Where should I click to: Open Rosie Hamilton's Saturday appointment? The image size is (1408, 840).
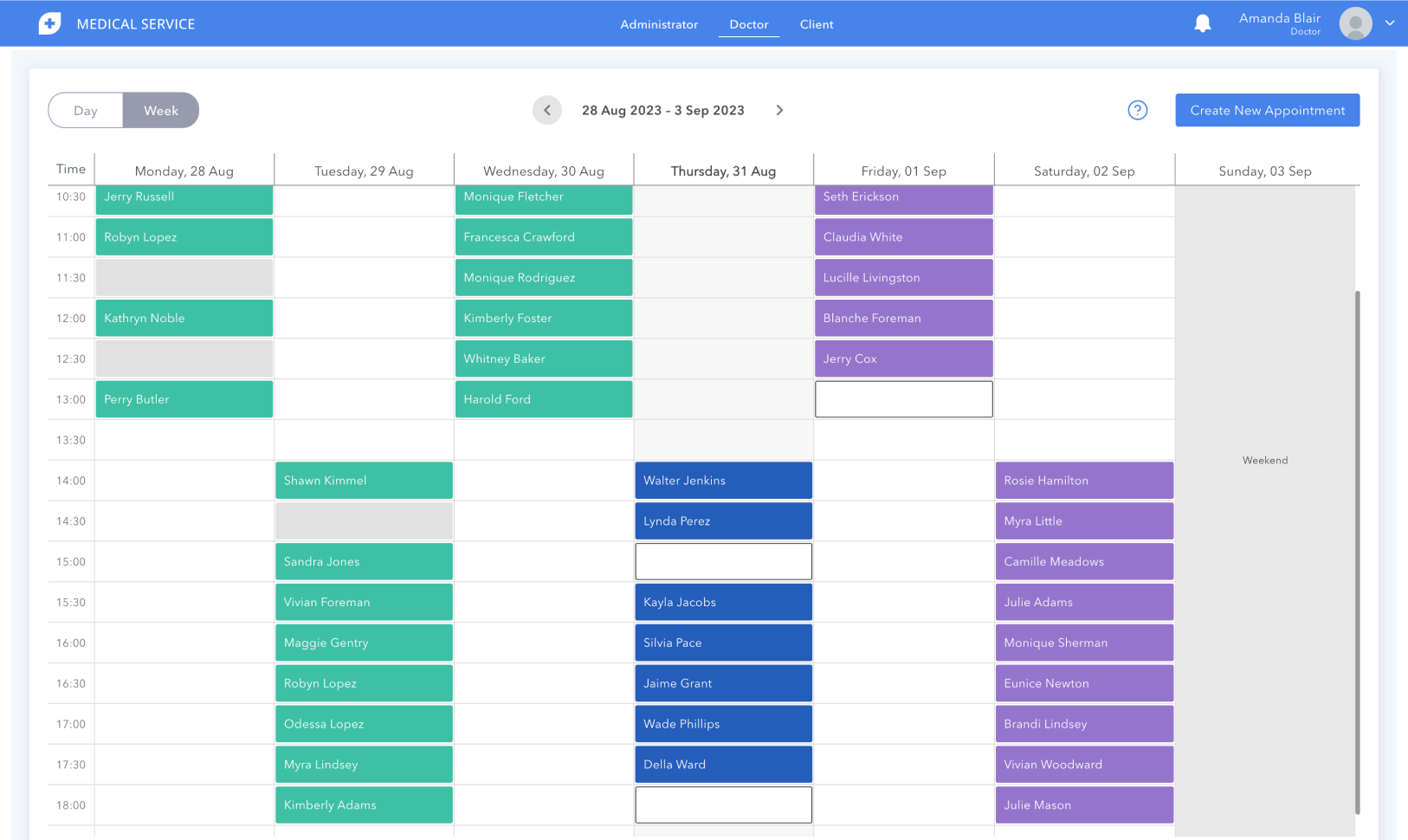(1083, 481)
